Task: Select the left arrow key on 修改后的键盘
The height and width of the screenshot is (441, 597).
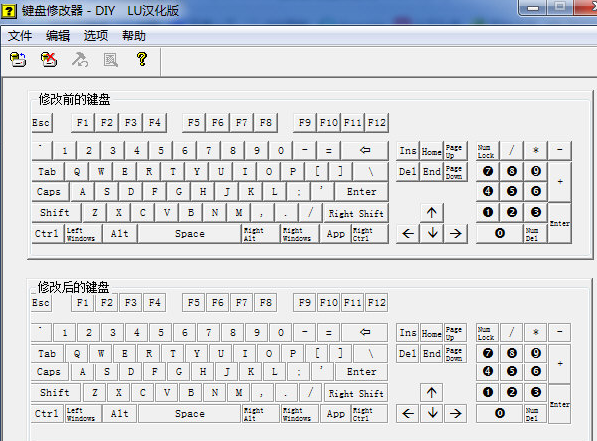Action: click(x=408, y=413)
